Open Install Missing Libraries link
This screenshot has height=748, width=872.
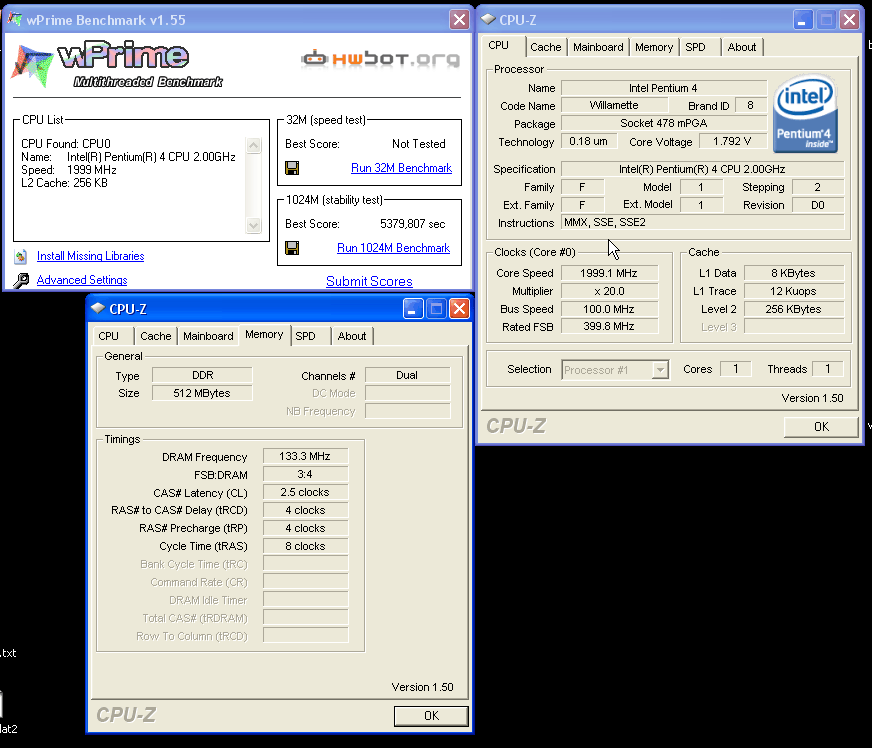tap(91, 256)
